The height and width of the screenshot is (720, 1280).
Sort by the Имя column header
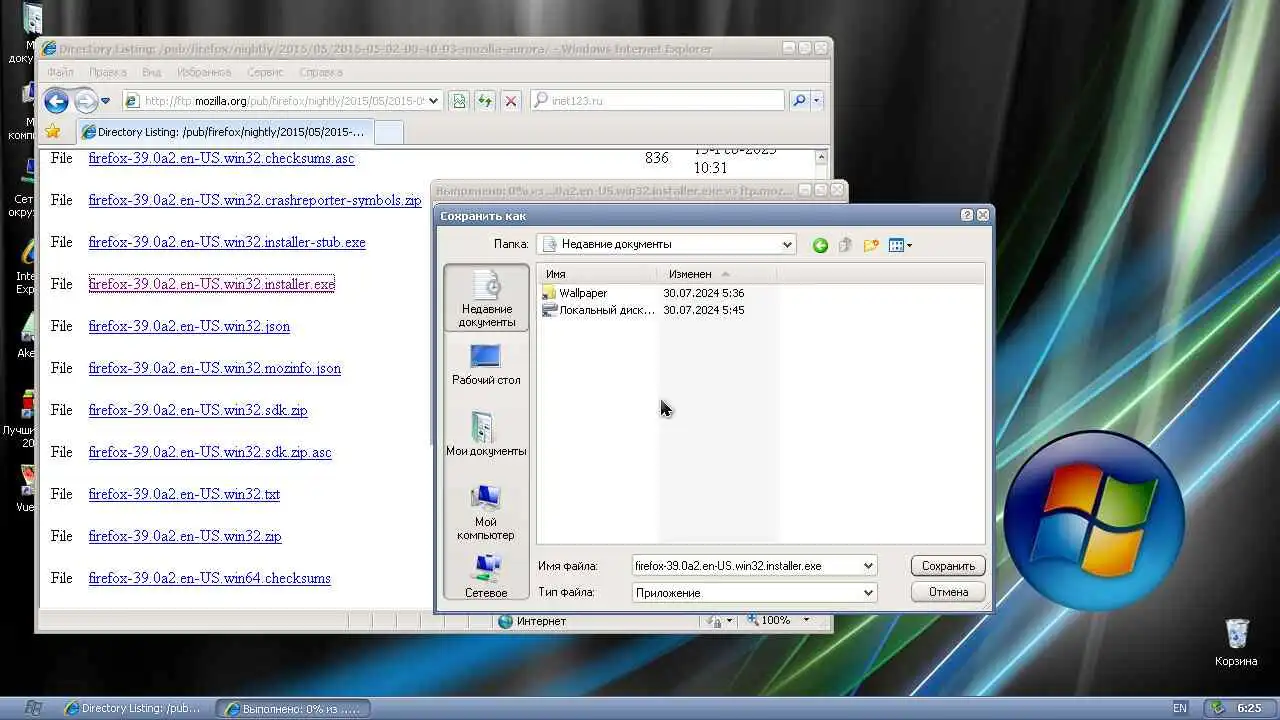click(x=597, y=274)
